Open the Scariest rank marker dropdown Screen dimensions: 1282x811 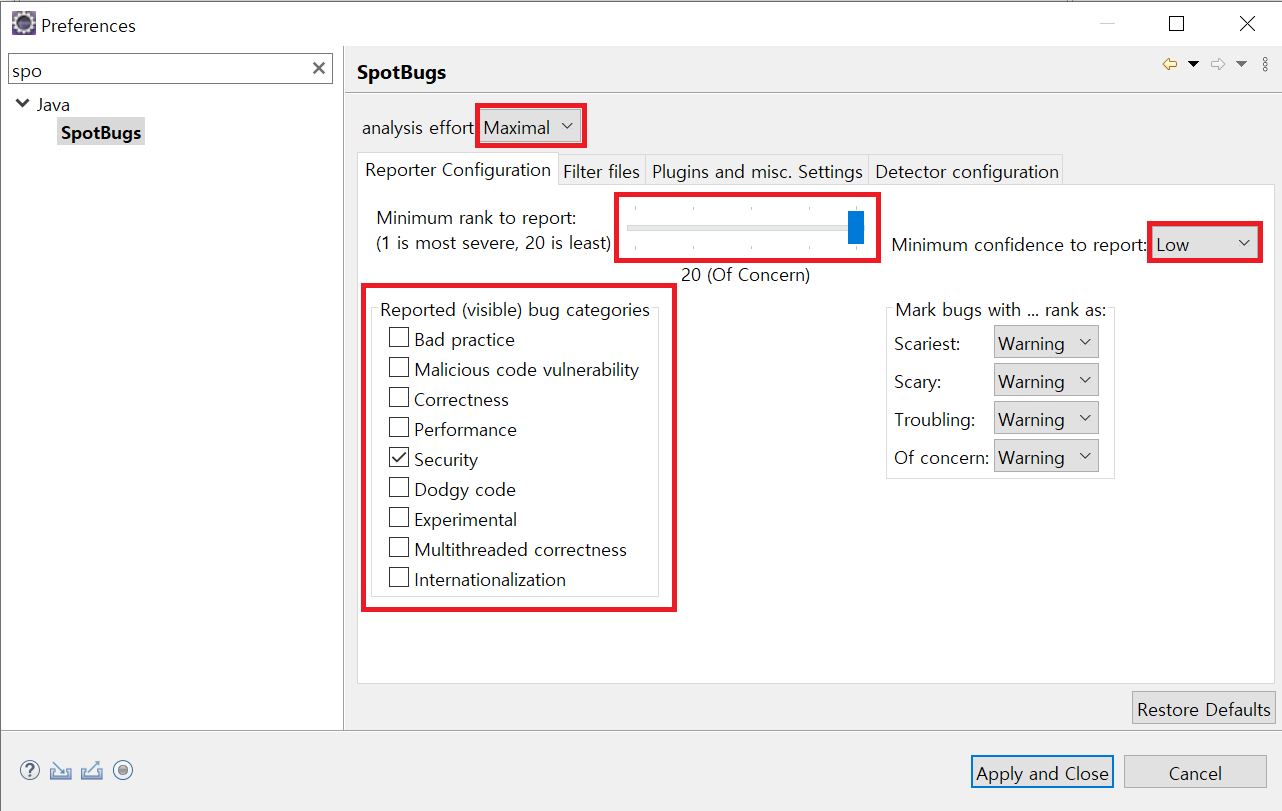point(1046,343)
